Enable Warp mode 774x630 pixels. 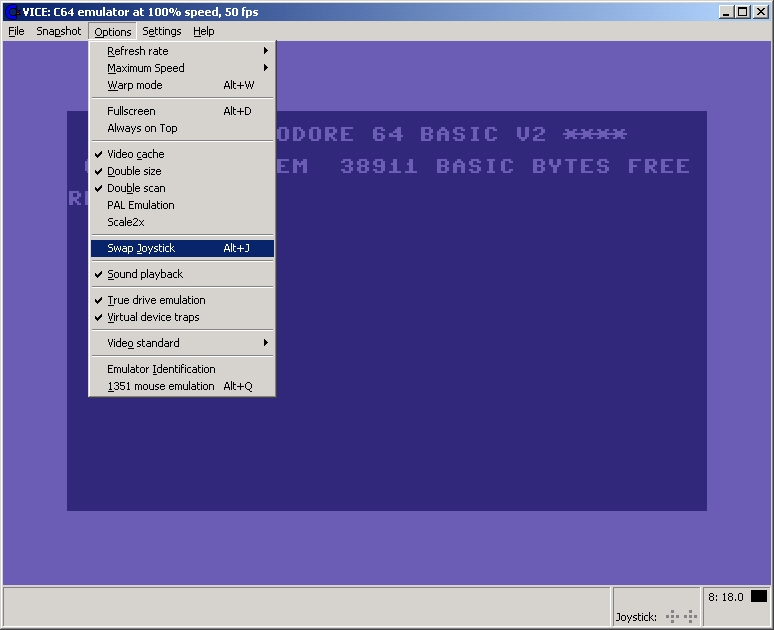(135, 85)
